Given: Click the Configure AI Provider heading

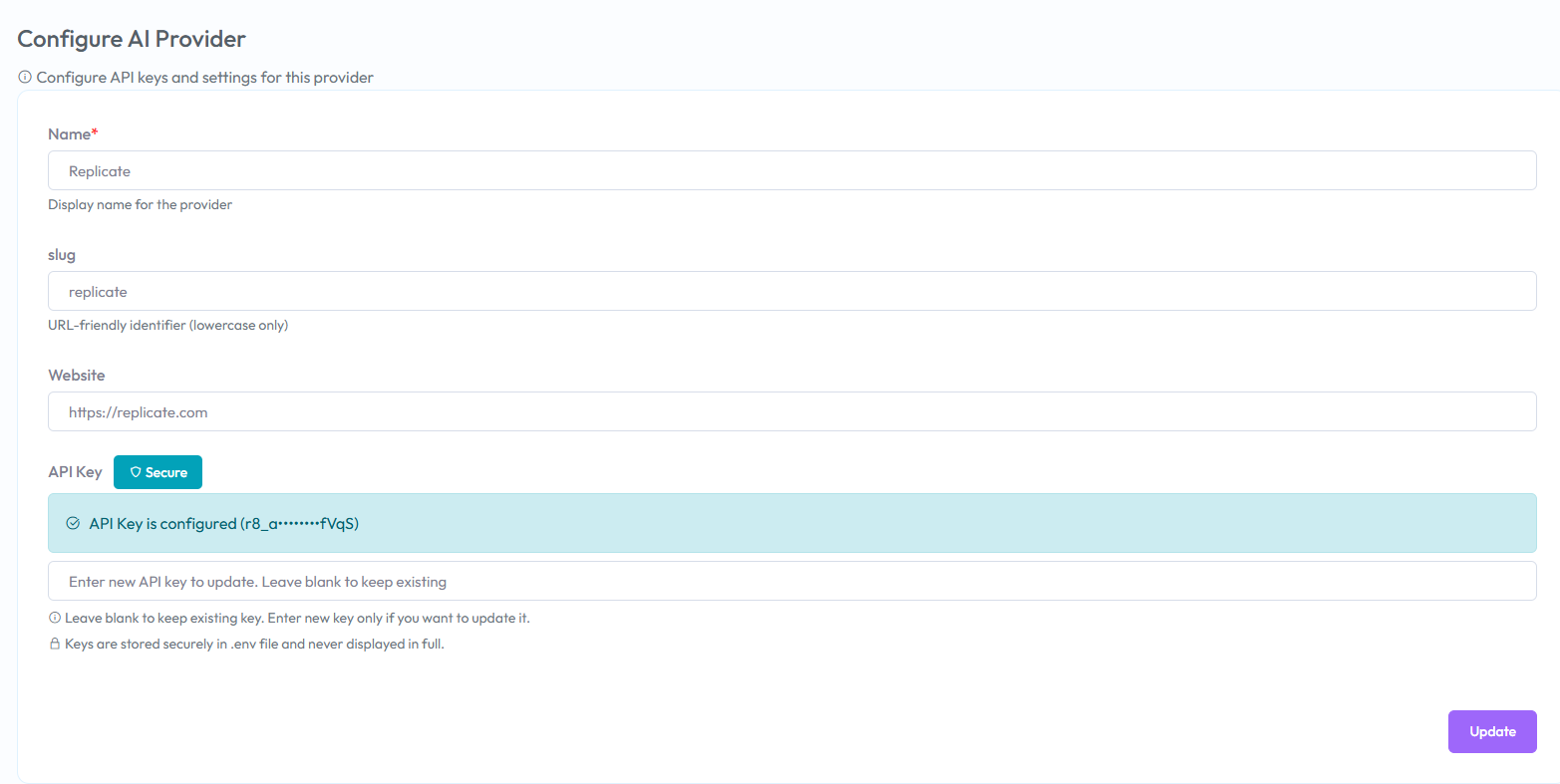Looking at the screenshot, I should click(132, 39).
